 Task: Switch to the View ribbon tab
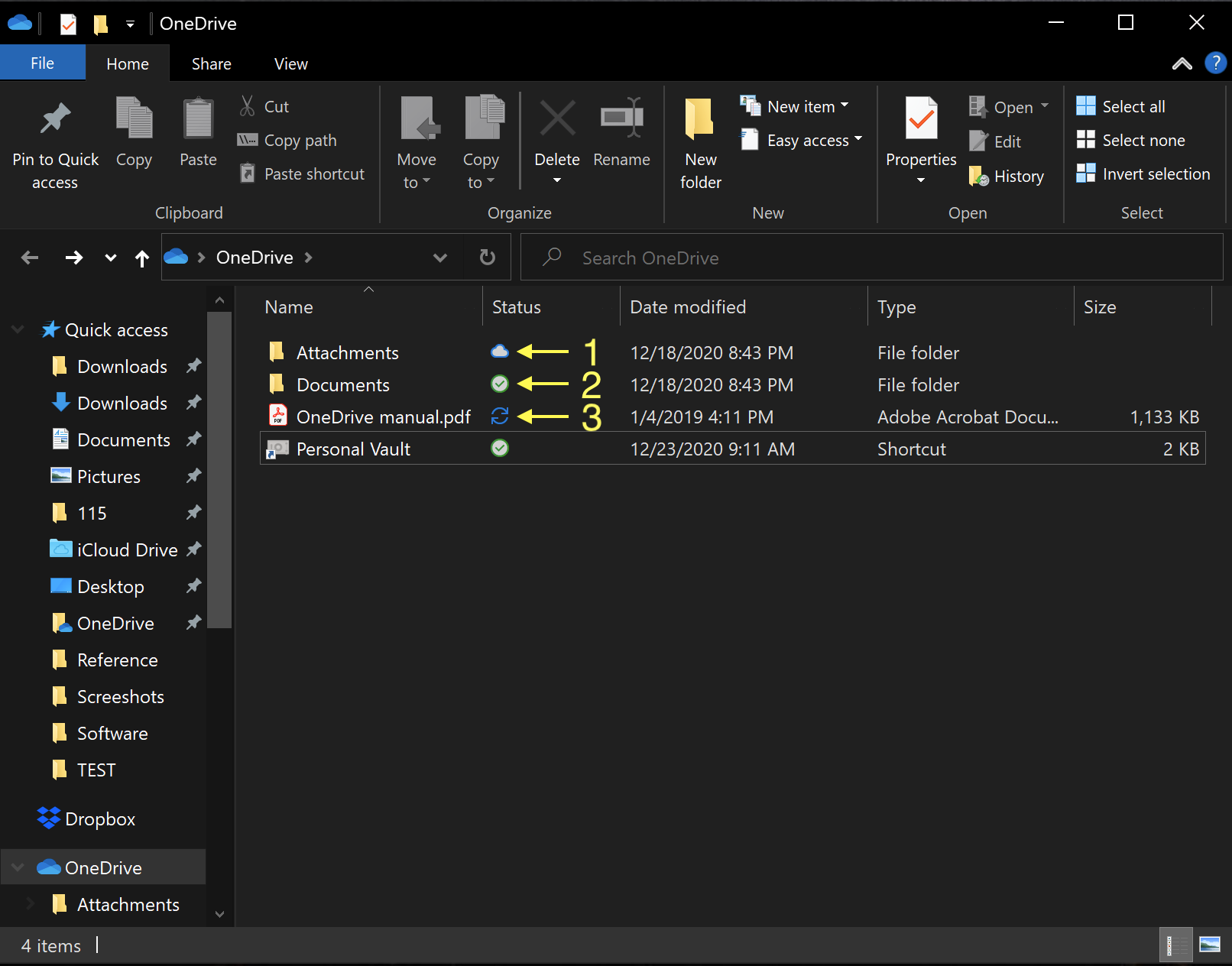pos(290,63)
